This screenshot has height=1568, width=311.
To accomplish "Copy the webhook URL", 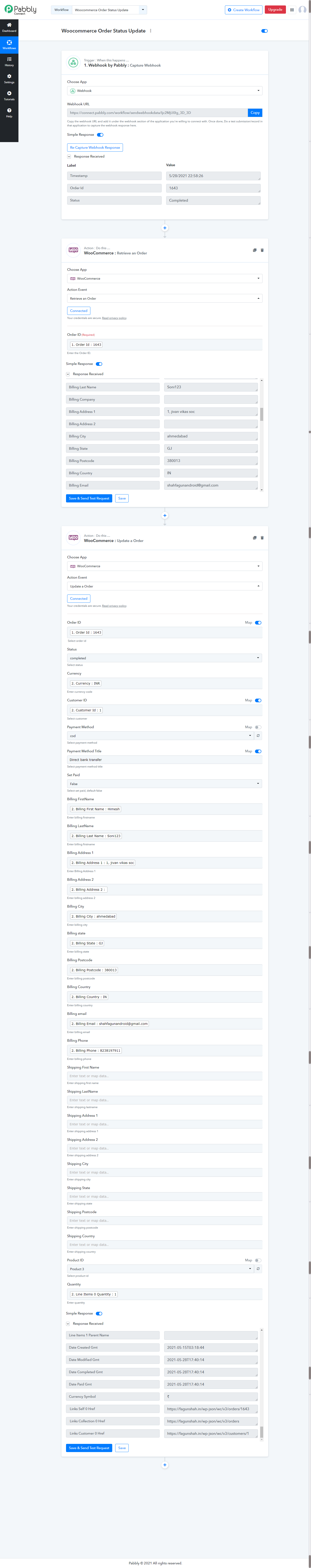I will pos(255,113).
